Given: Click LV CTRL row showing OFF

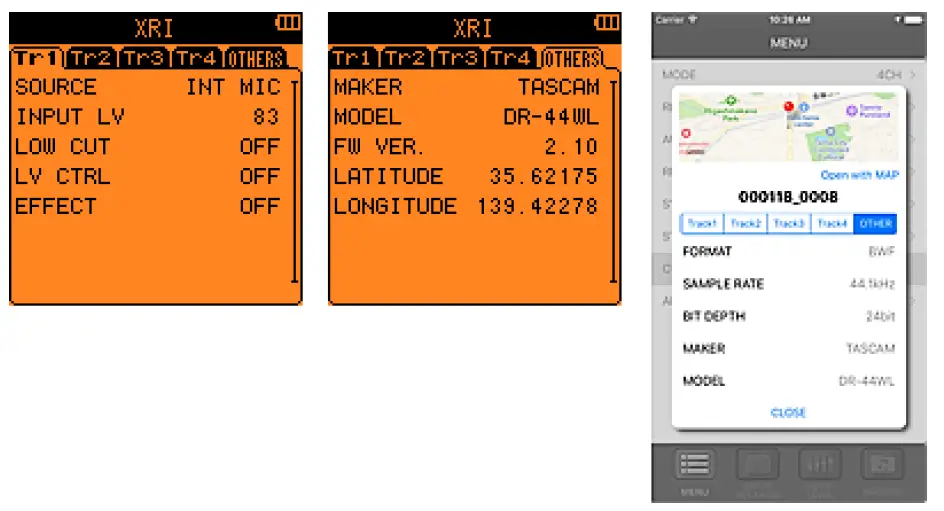Looking at the screenshot, I should pos(148,176).
